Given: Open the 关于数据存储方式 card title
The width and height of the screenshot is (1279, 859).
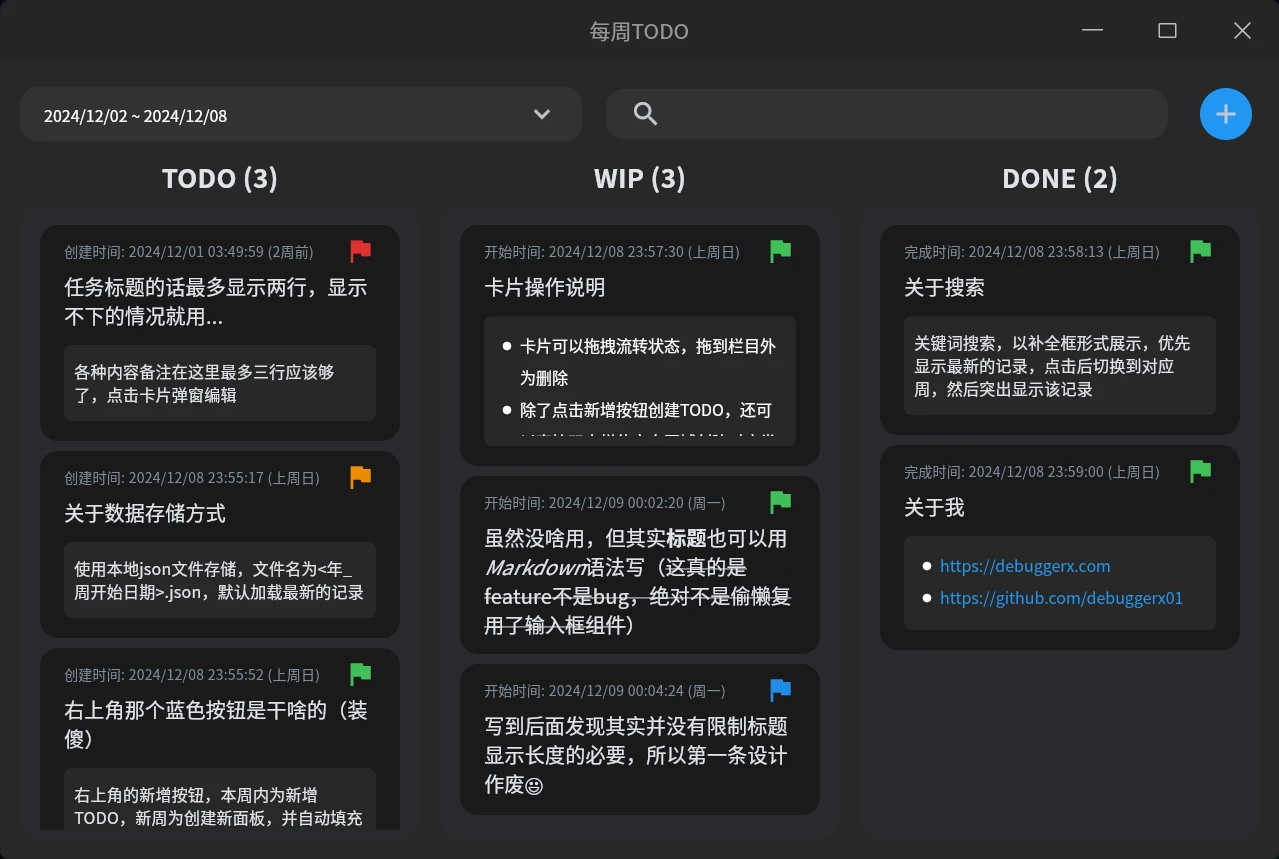Looking at the screenshot, I should point(145,514).
